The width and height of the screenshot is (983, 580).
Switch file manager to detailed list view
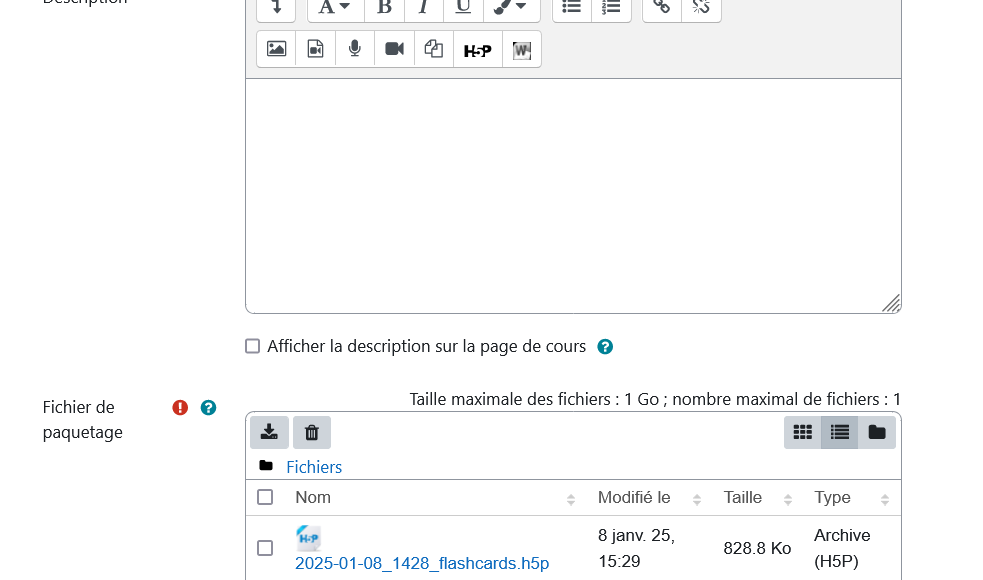point(839,432)
